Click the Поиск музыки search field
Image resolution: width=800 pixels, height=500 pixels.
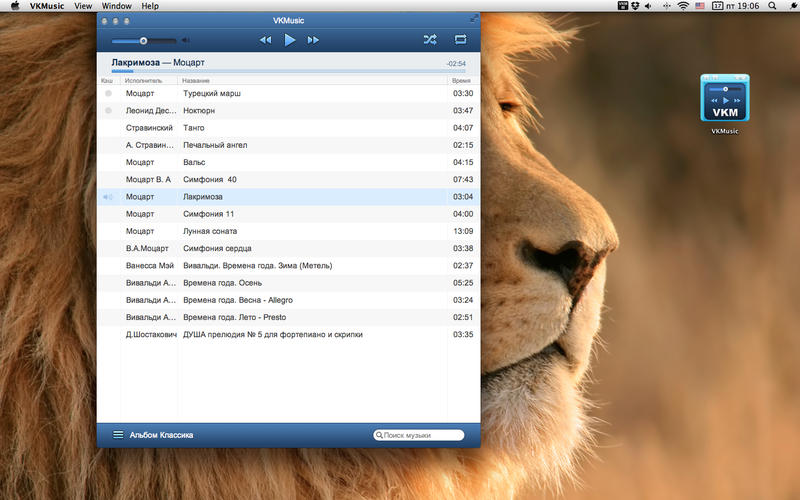(x=418, y=435)
